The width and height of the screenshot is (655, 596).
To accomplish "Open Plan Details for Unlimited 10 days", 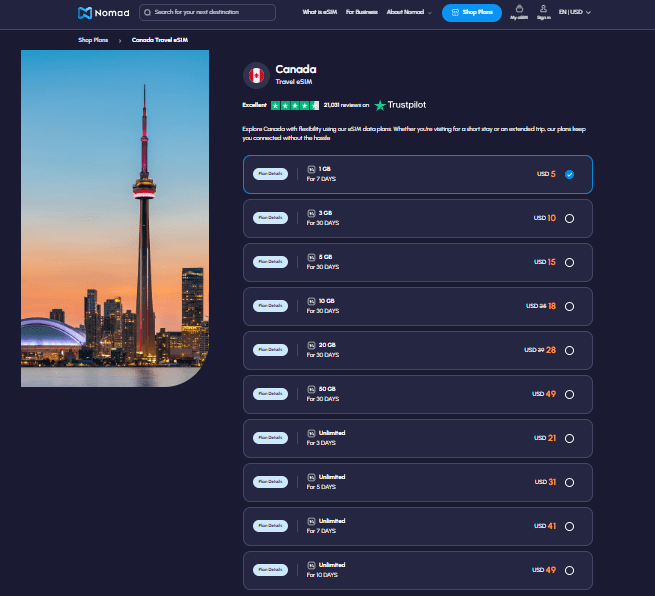I will [x=270, y=570].
